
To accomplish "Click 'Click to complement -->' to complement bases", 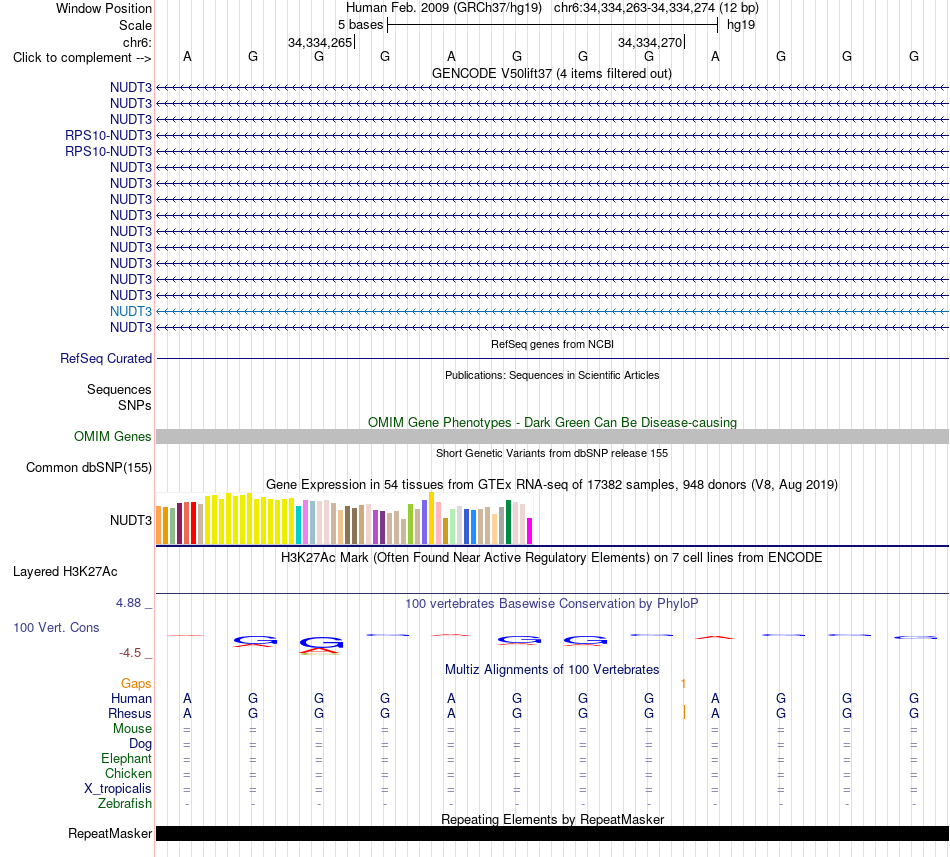I will (x=82, y=58).
